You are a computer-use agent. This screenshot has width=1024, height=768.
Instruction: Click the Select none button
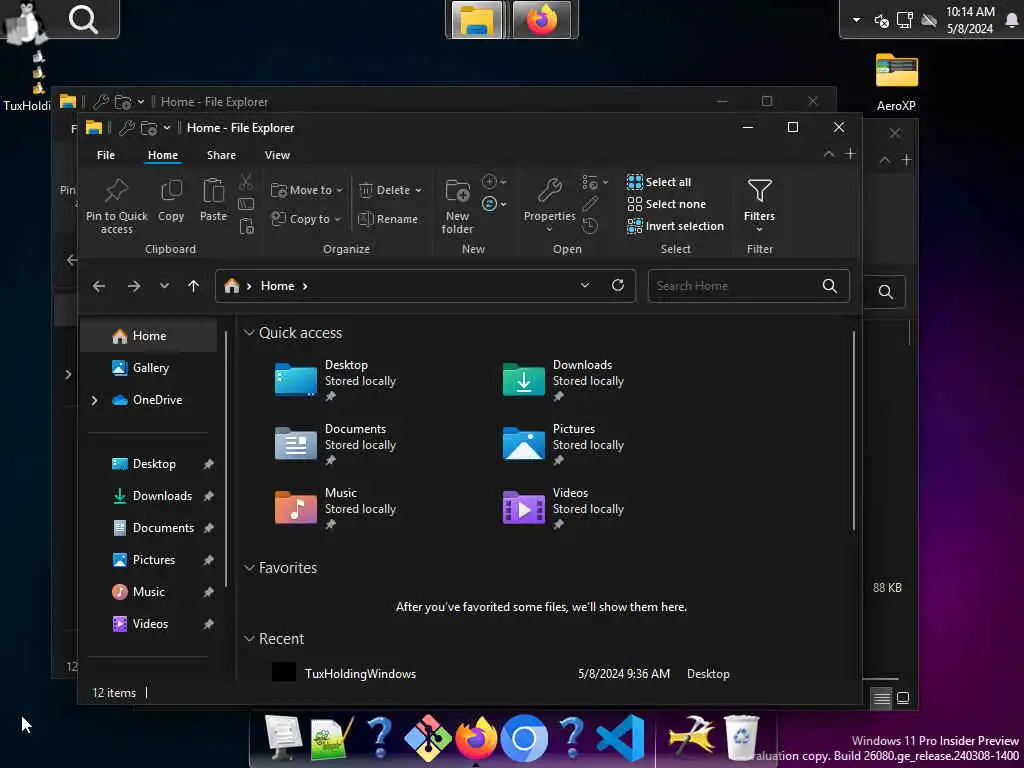tap(667, 204)
